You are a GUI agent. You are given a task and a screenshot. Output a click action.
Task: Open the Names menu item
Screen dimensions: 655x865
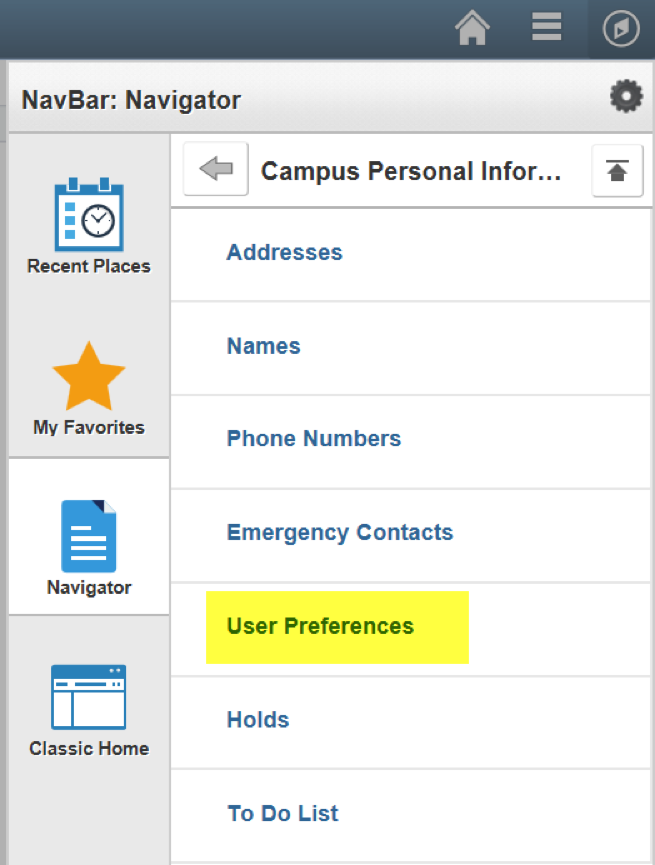click(264, 346)
